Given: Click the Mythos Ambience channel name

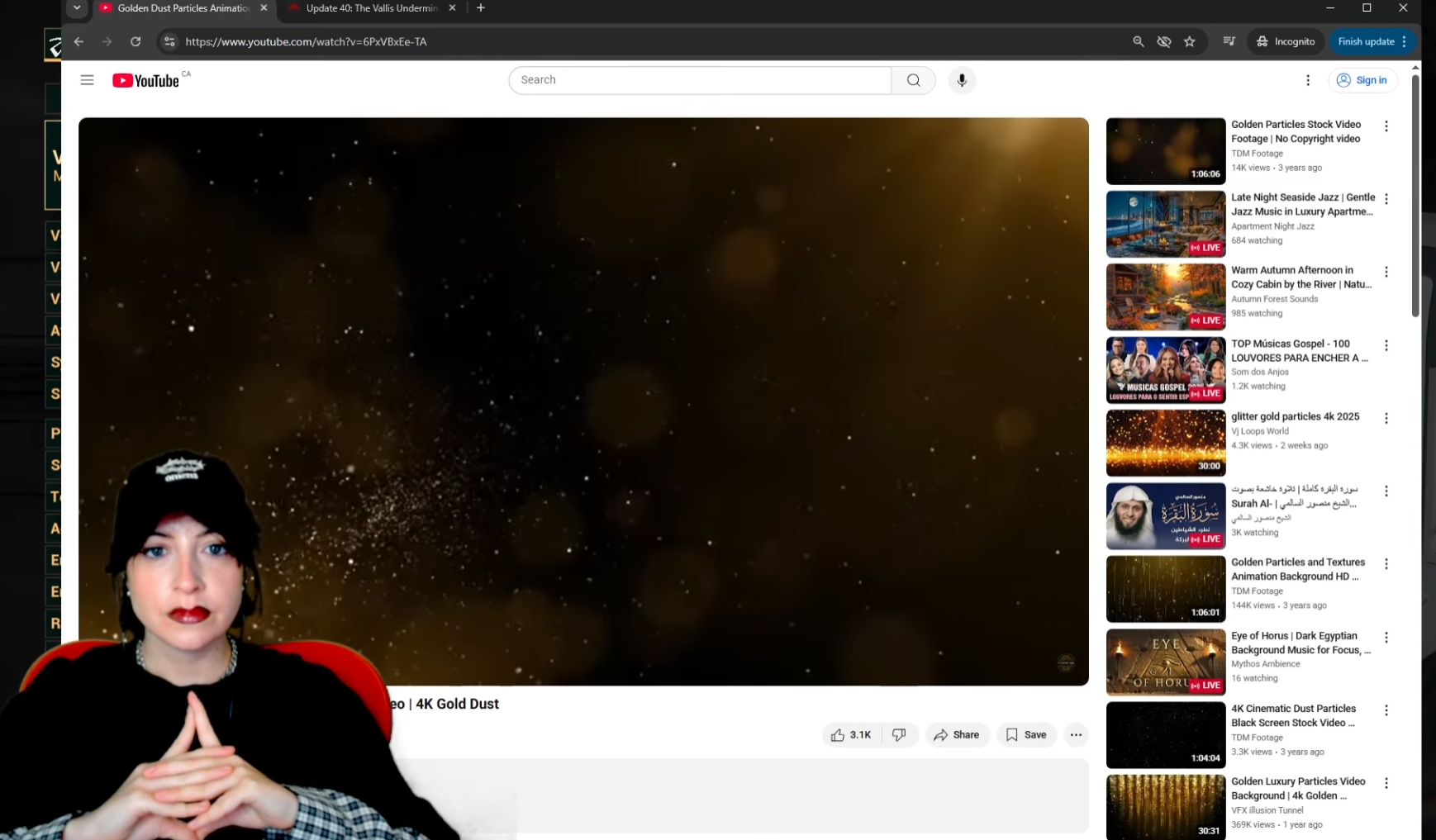Looking at the screenshot, I should coord(1265,664).
